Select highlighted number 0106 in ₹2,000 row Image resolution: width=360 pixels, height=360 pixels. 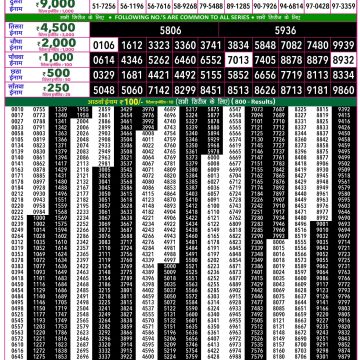coord(104,45)
